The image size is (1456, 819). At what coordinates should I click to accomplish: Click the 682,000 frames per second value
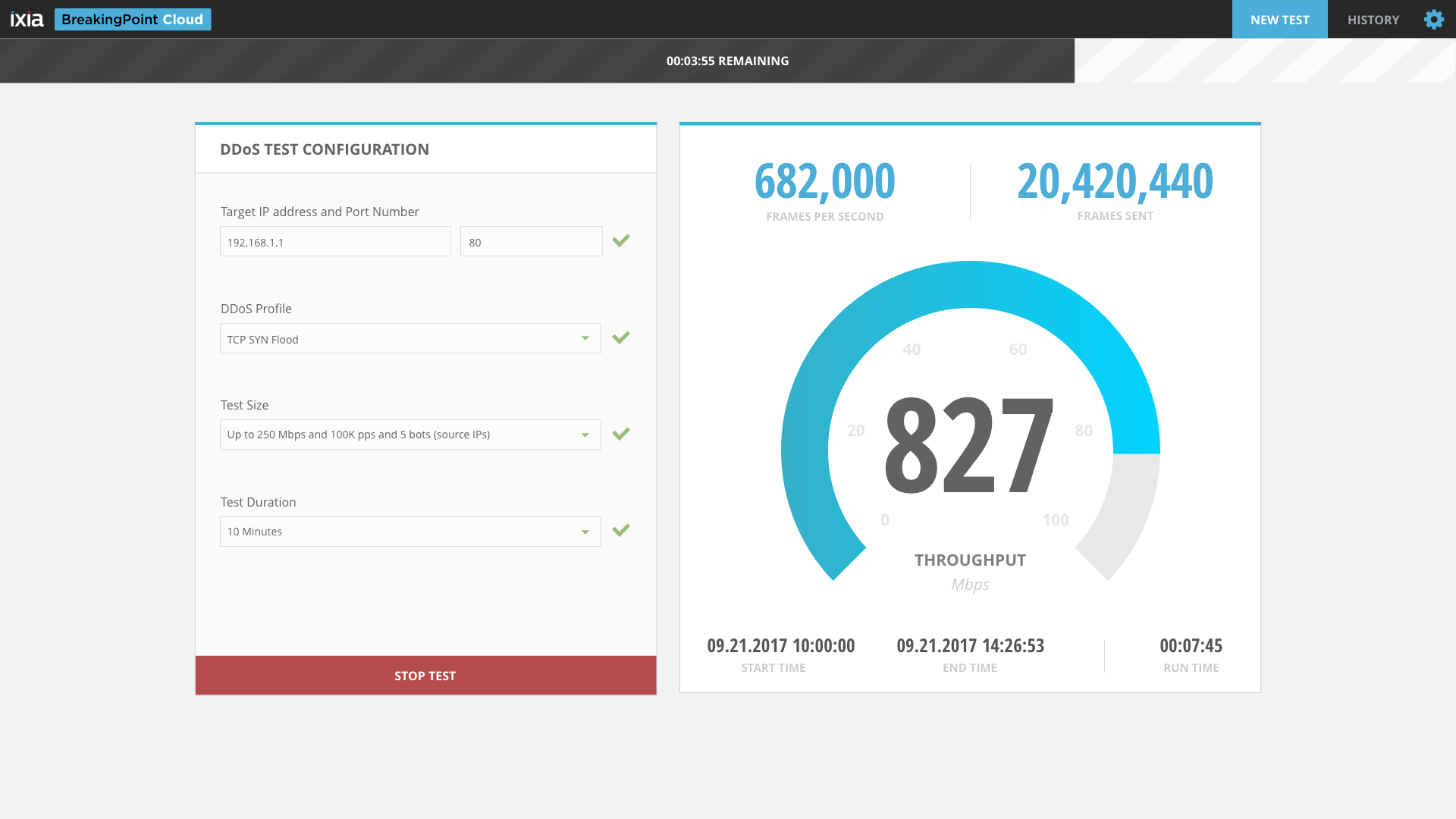tap(824, 182)
